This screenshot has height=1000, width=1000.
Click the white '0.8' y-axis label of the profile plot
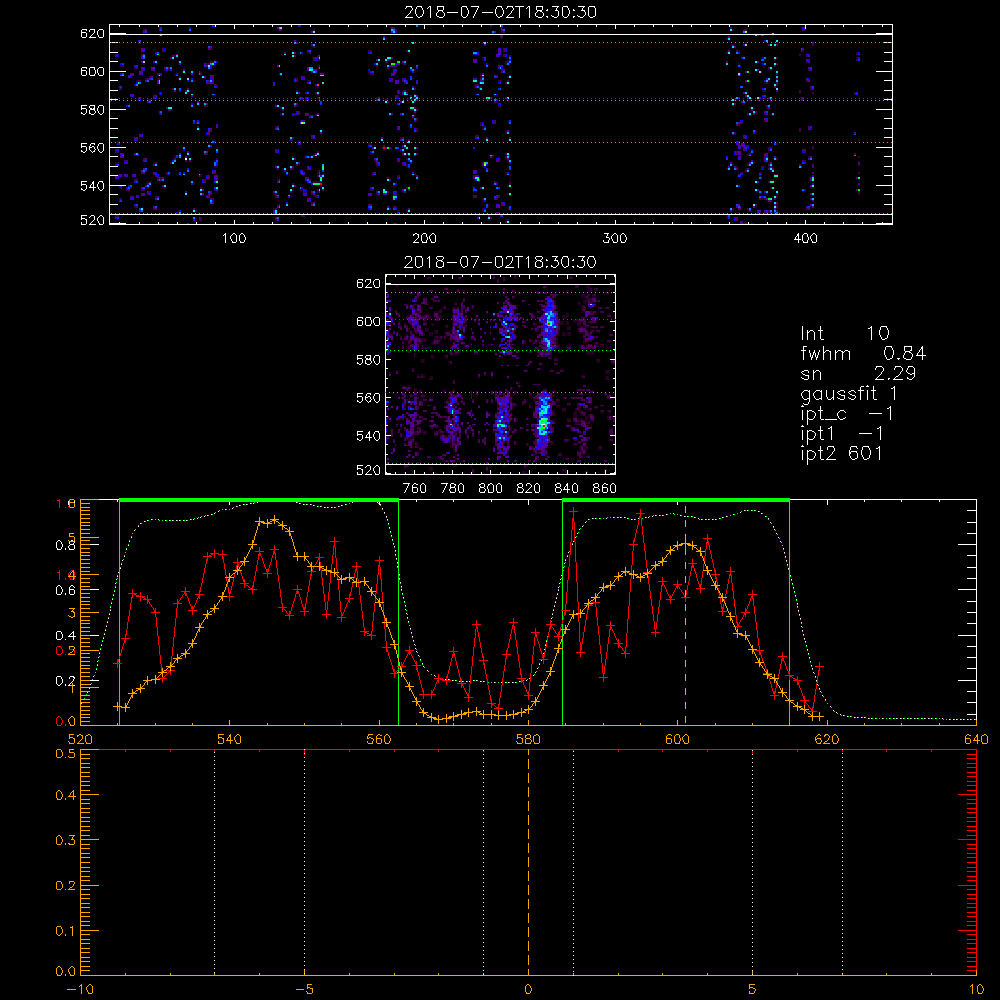tap(66, 545)
